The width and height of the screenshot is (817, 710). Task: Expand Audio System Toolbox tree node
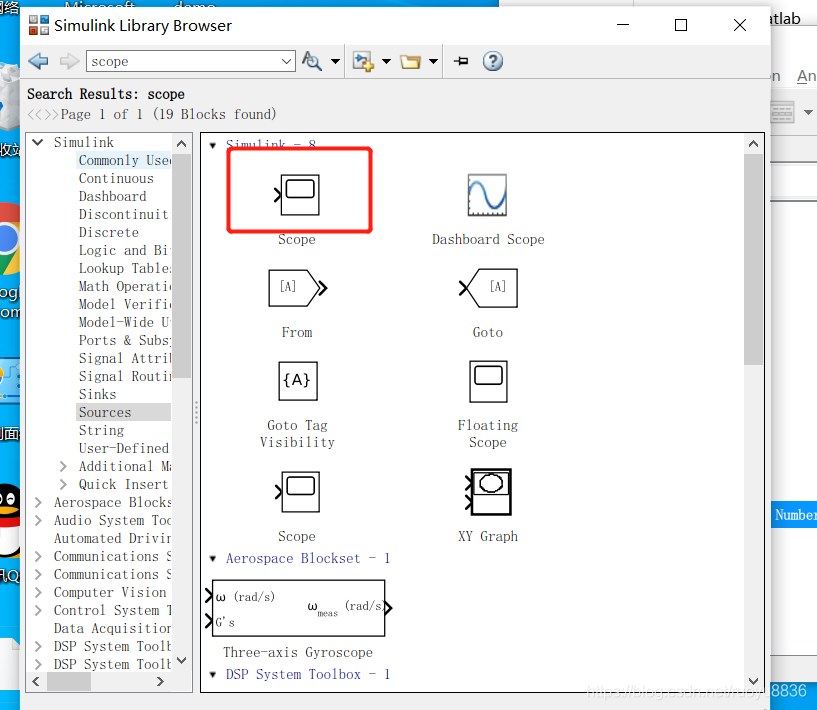(38, 520)
